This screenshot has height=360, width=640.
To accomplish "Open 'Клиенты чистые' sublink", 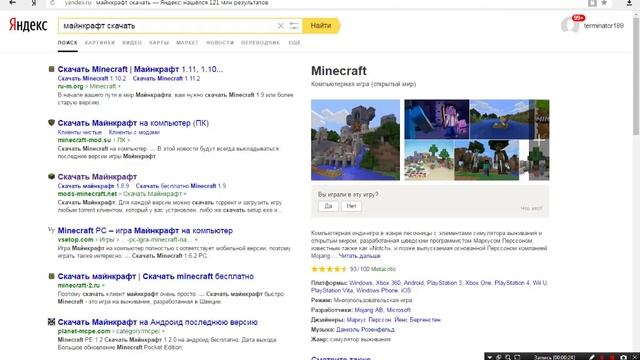I will pos(80,132).
